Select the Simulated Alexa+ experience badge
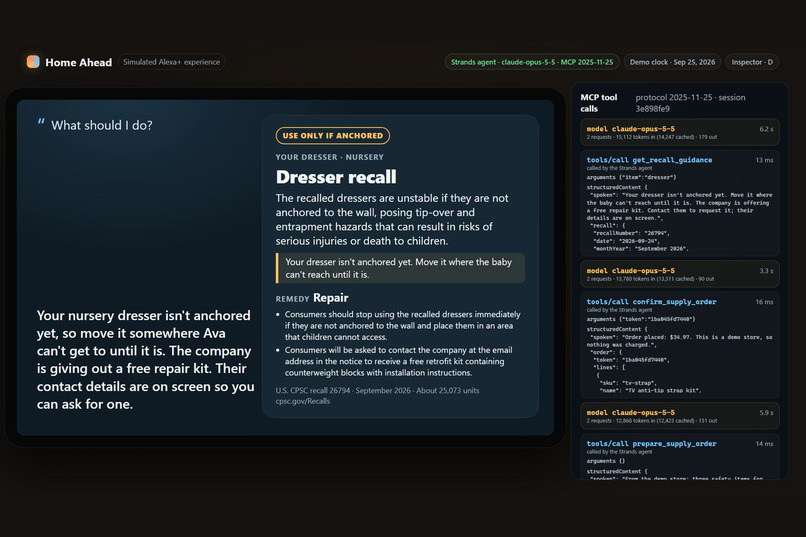This screenshot has width=806, height=537. click(172, 62)
